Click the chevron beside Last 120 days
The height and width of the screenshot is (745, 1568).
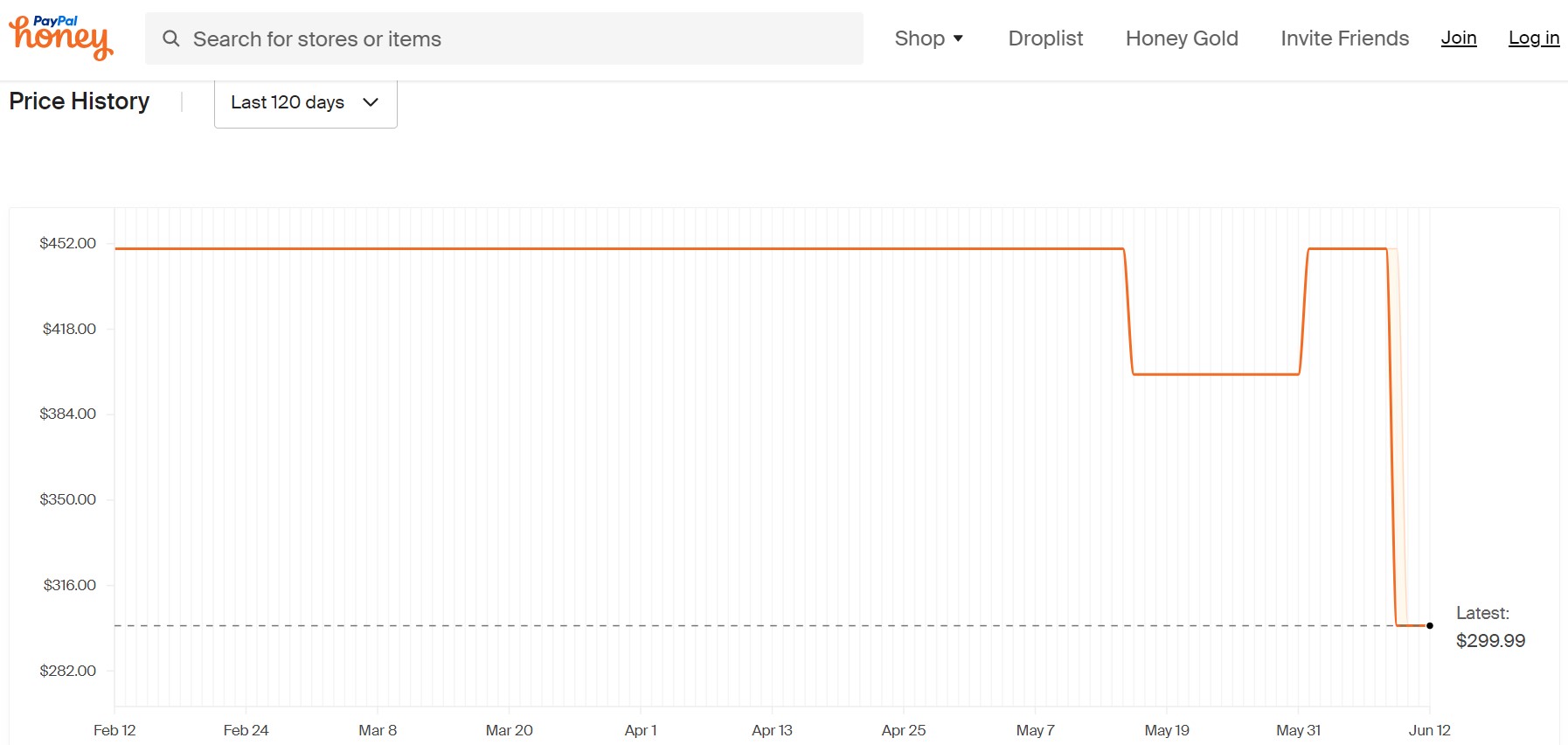pyautogui.click(x=371, y=102)
